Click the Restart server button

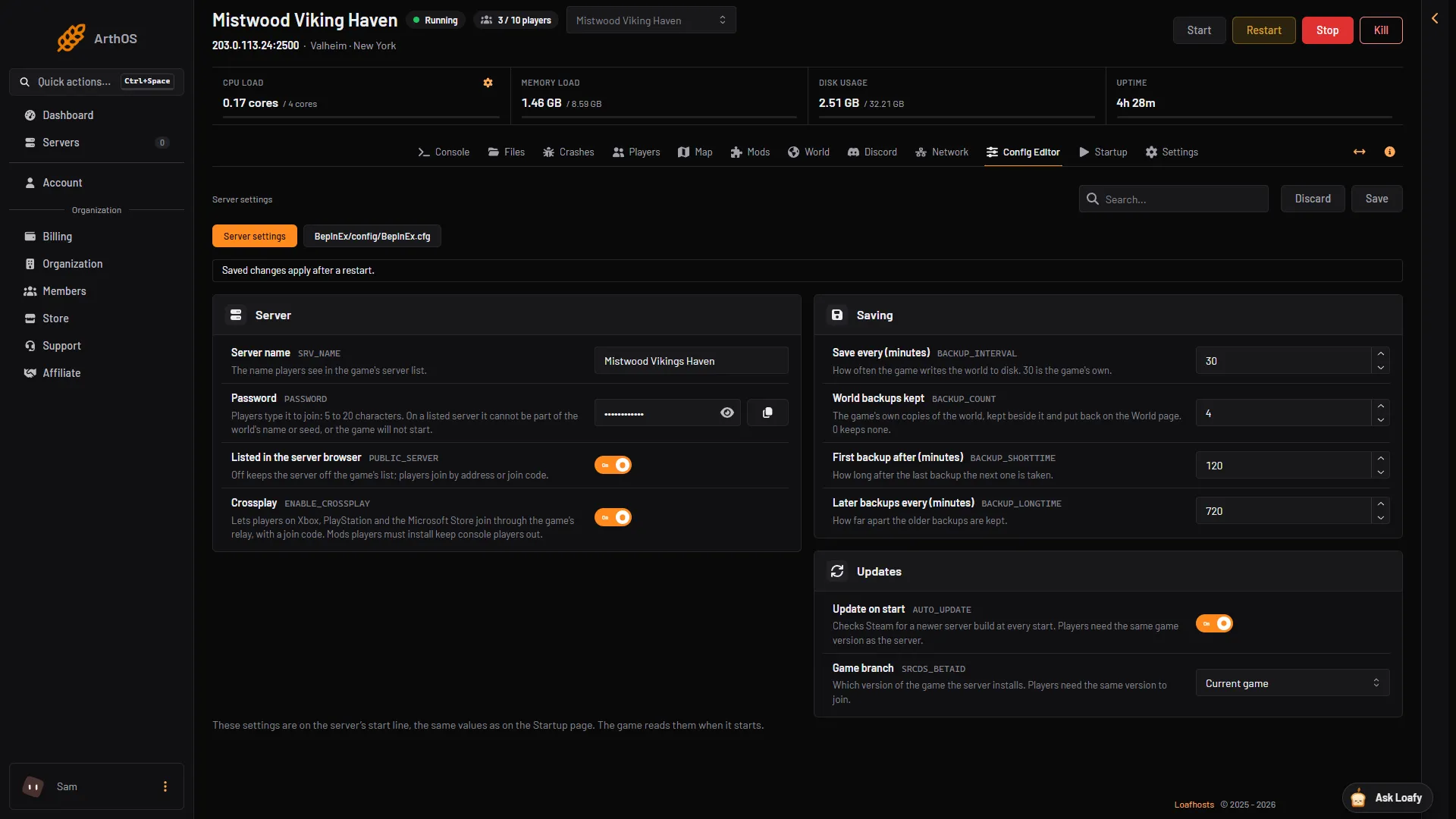coord(1263,30)
